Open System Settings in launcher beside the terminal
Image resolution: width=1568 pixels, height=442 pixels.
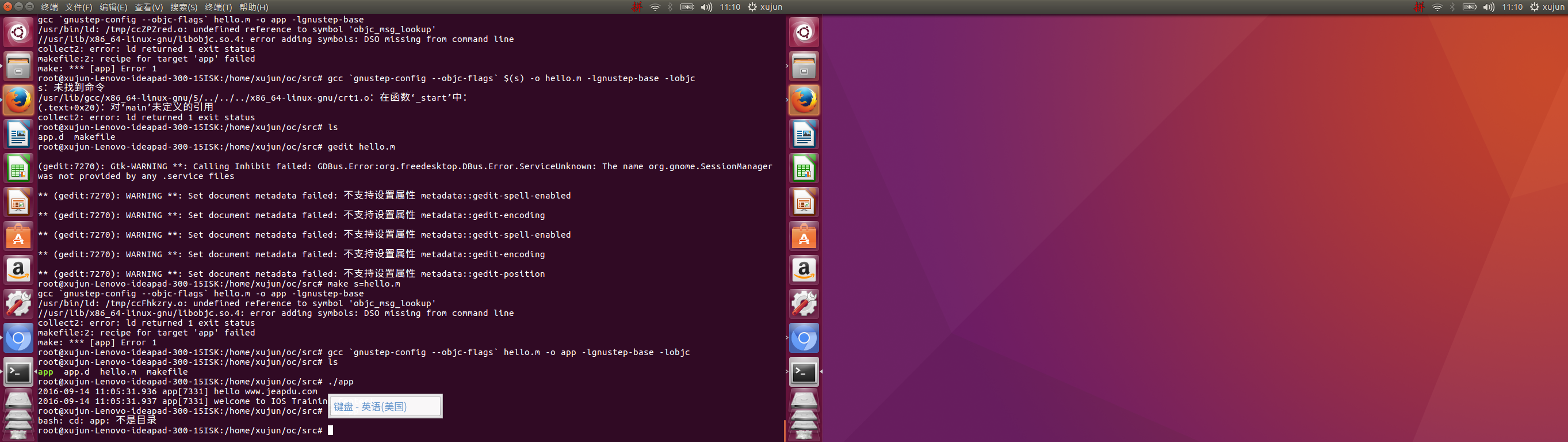coord(18,304)
